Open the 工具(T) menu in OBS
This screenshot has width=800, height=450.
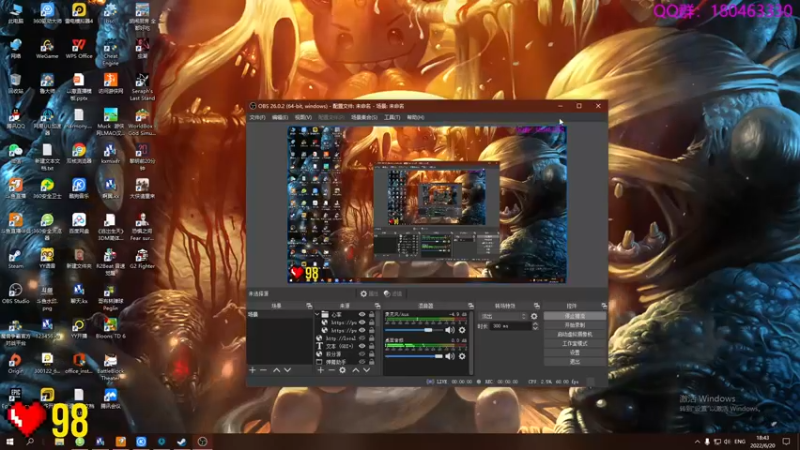pyautogui.click(x=392, y=117)
